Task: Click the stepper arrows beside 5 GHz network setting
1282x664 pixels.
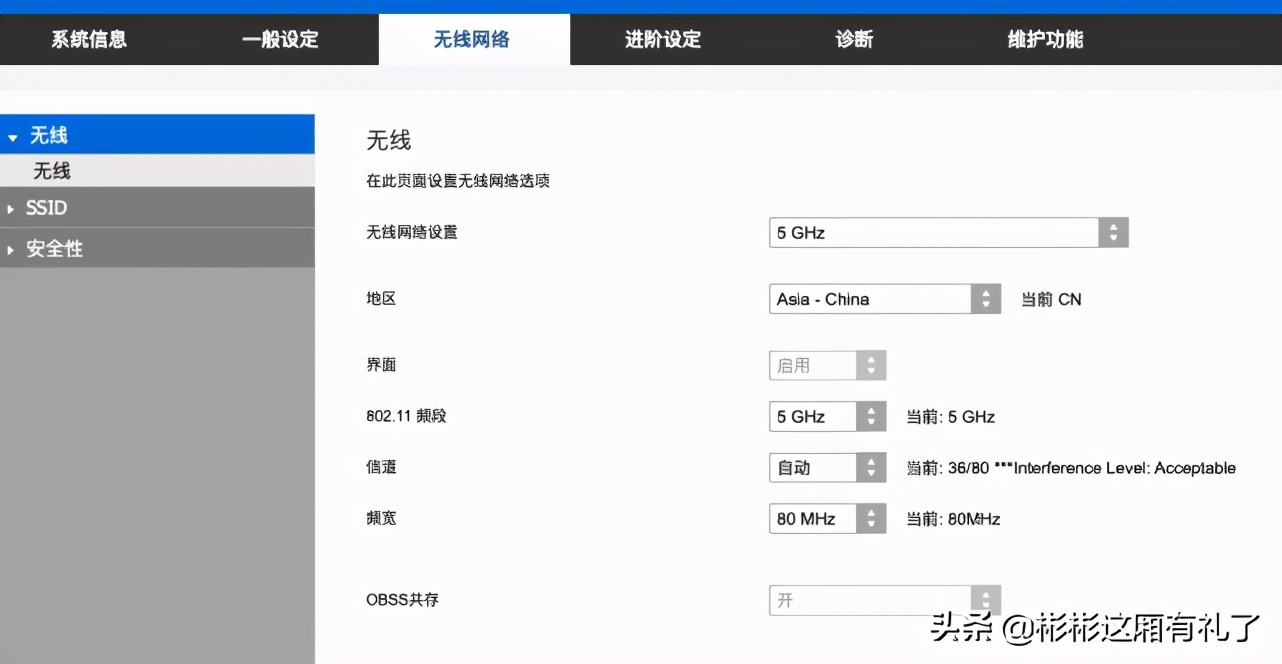Action: [1112, 232]
